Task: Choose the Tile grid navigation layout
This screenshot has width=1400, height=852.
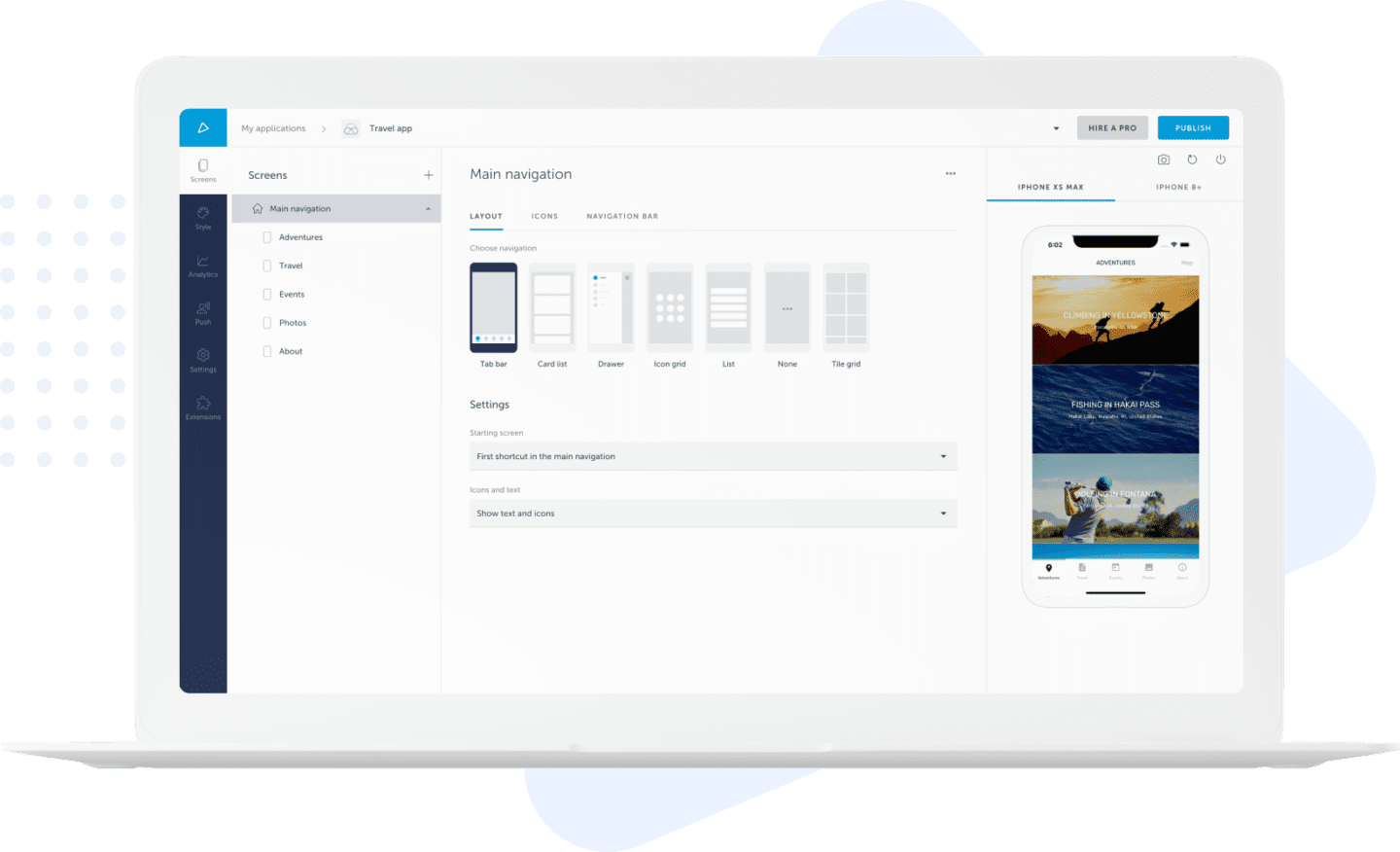Action: 845,308
